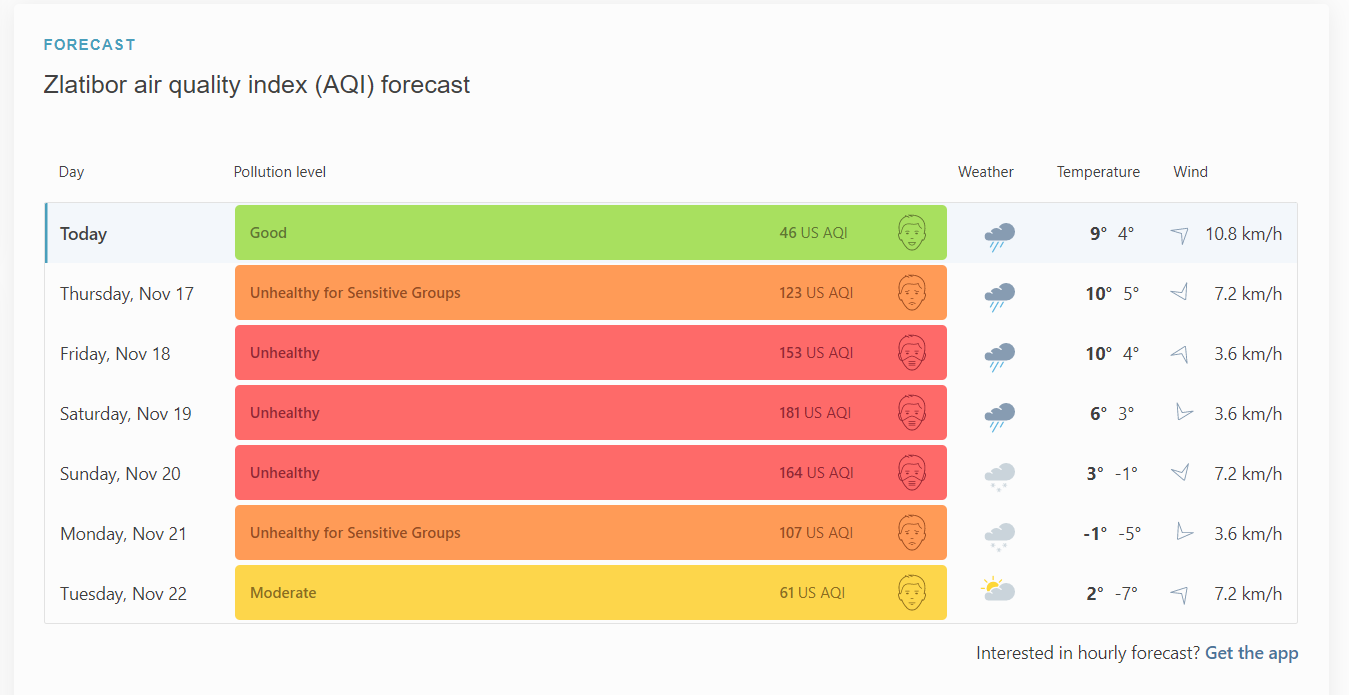
Task: Select the Thursday, Nov 17 day label
Action: (126, 294)
